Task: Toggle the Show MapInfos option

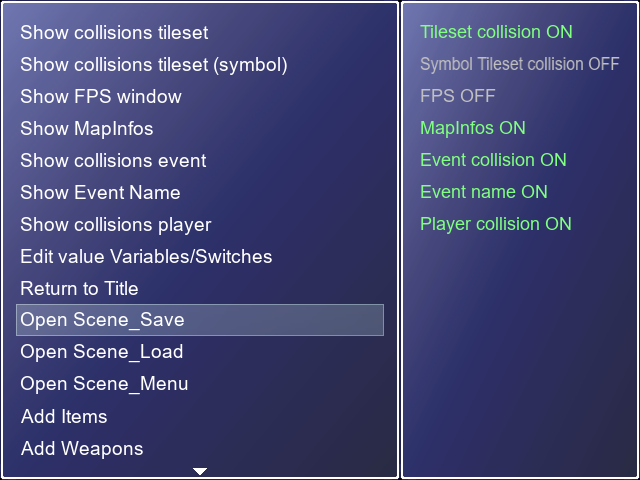Action: point(87,129)
